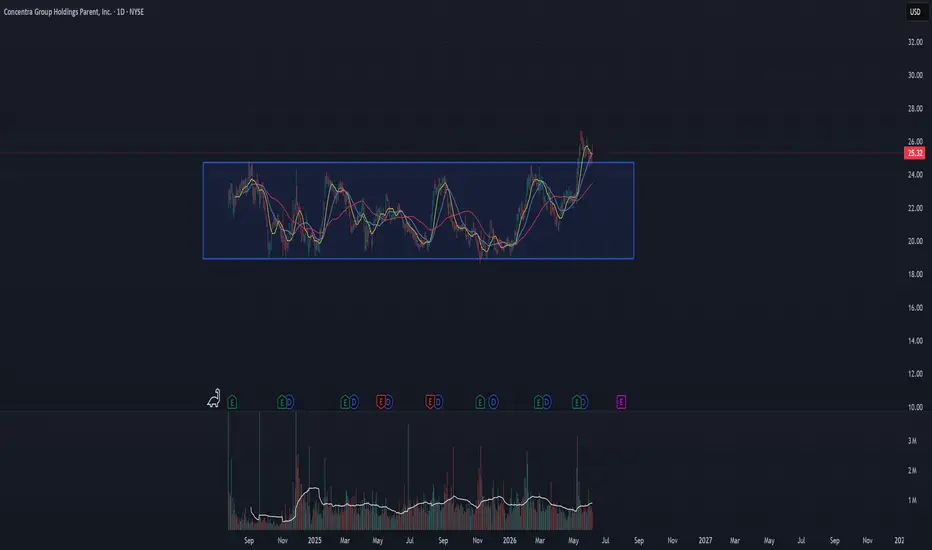Click the 2M volume axis label
The image size is (932, 550).
(912, 471)
